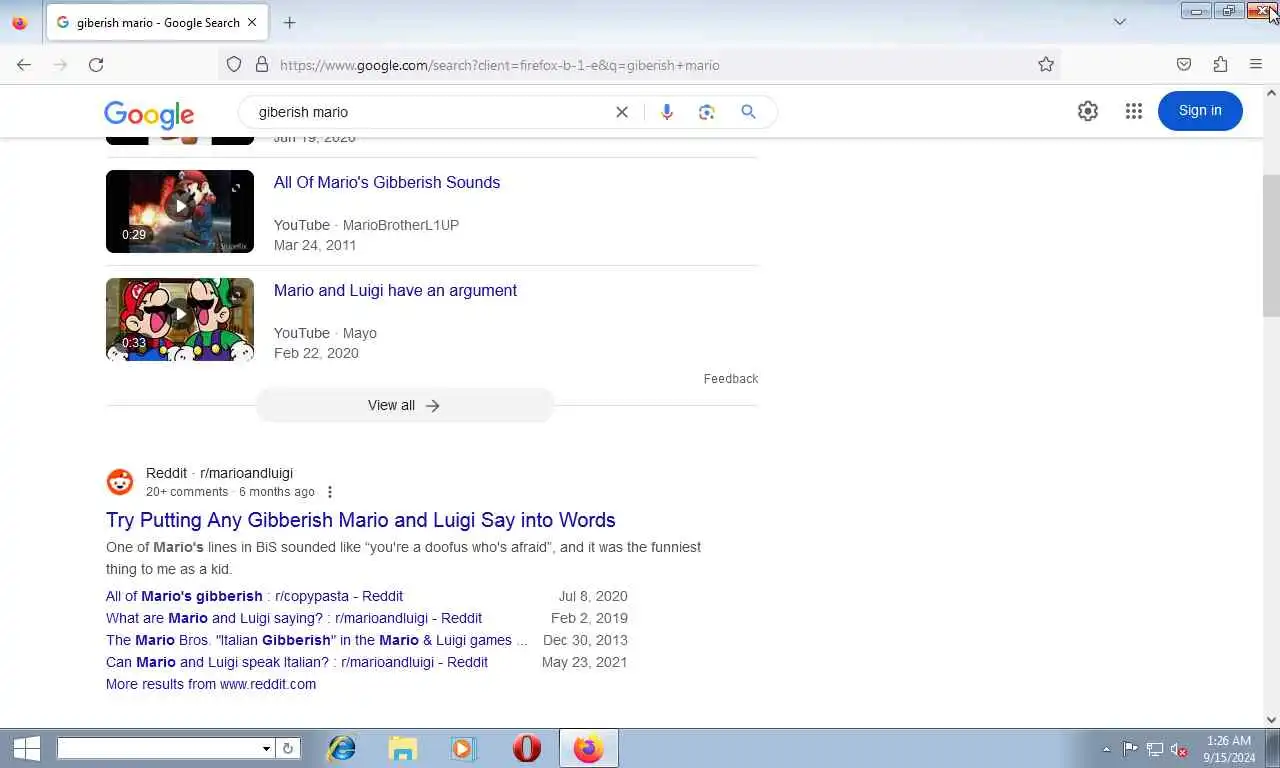Open All Of Mario's Gibberish Sounds link
Viewport: 1280px width, 768px height.
click(387, 182)
